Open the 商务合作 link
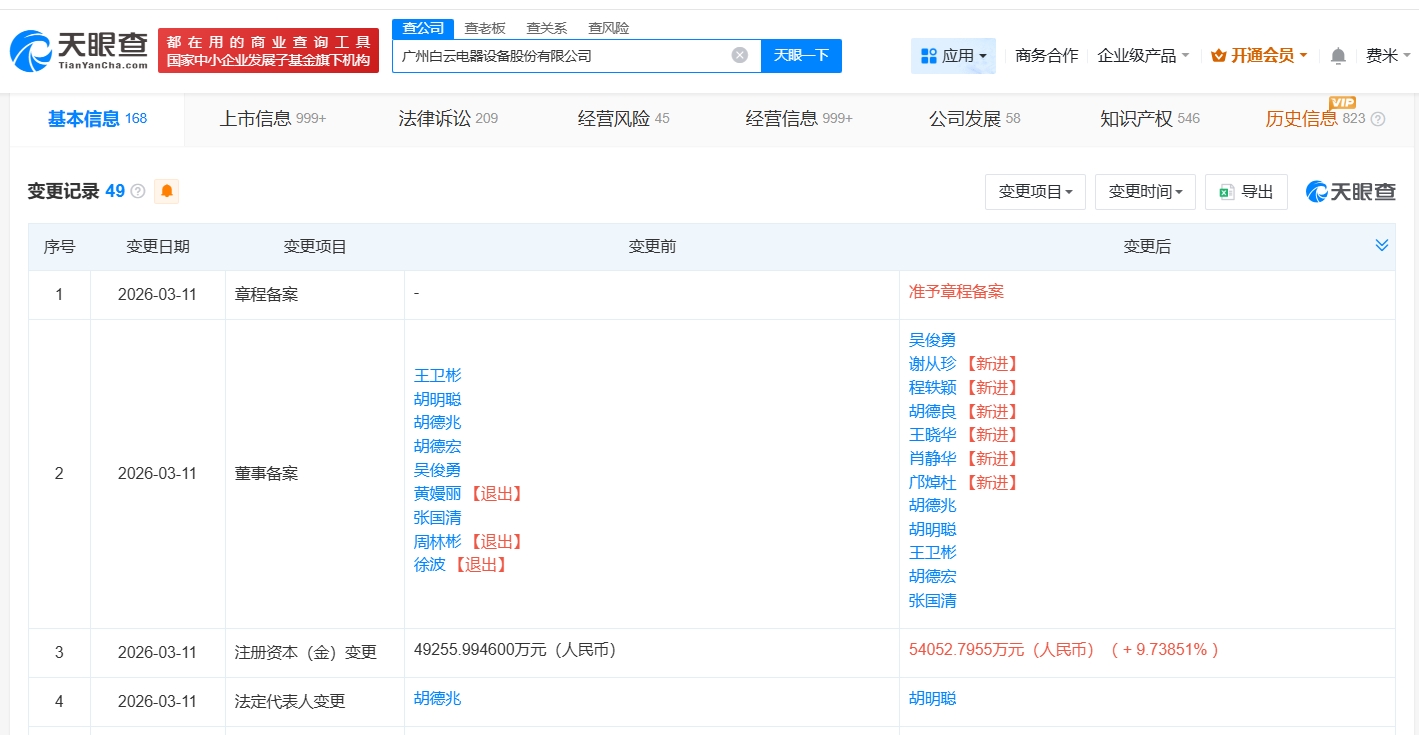Screen dimensions: 1419x735 [x=1046, y=56]
